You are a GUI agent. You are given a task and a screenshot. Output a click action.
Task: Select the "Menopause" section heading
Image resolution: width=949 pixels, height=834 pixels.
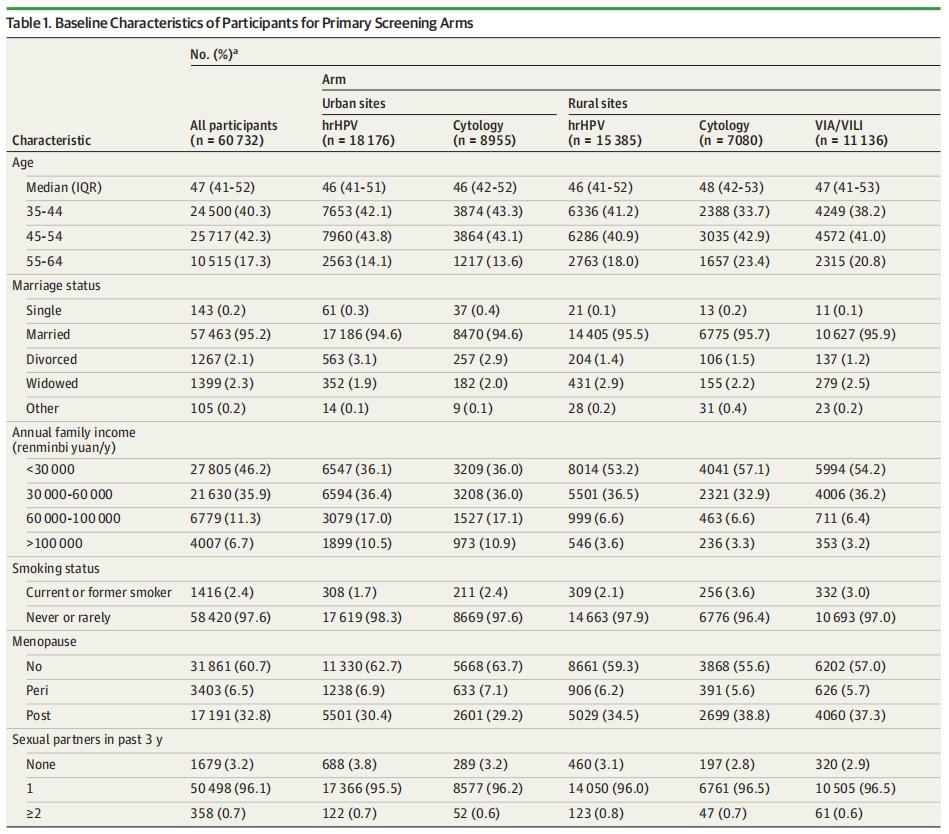tap(42, 642)
